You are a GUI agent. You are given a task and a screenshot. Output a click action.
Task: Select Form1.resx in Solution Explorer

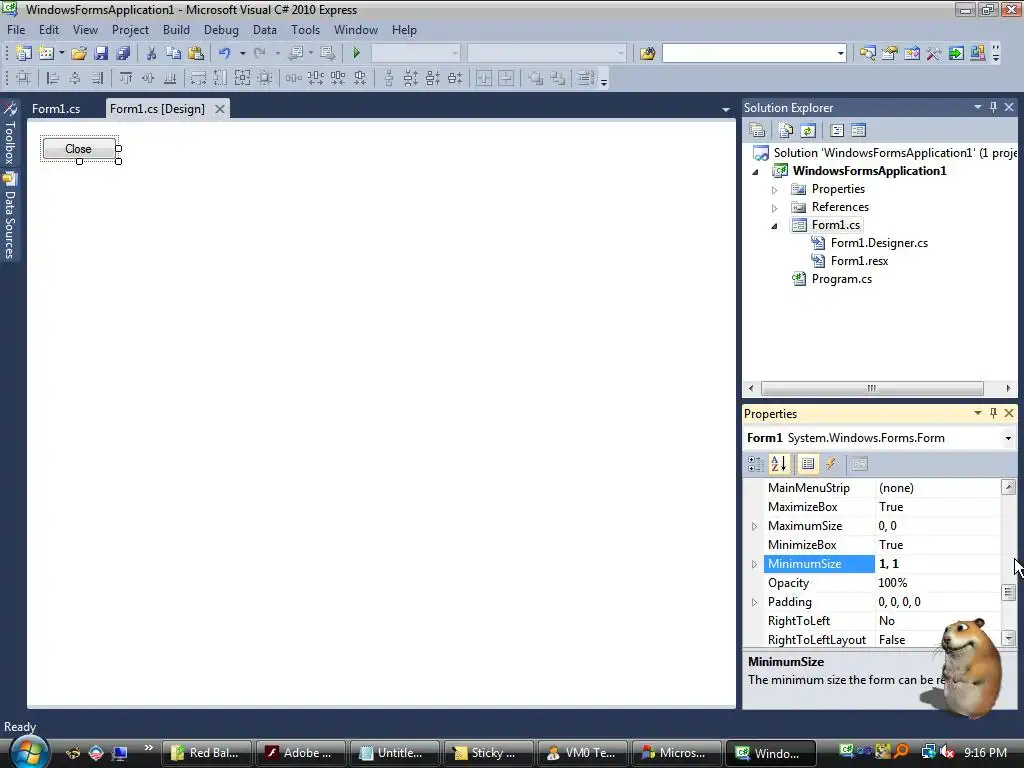859,261
